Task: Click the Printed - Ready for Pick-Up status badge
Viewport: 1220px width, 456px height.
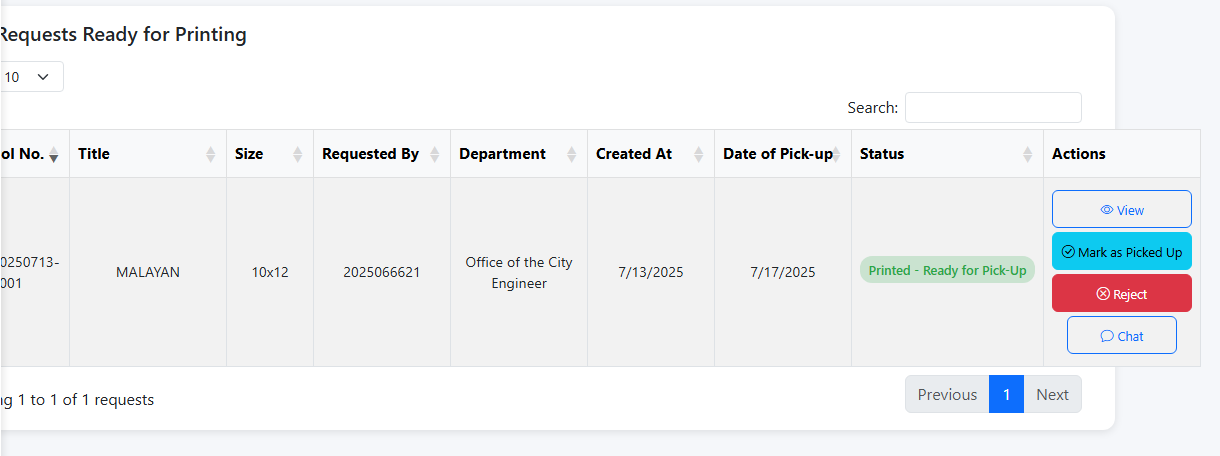Action: [947, 270]
